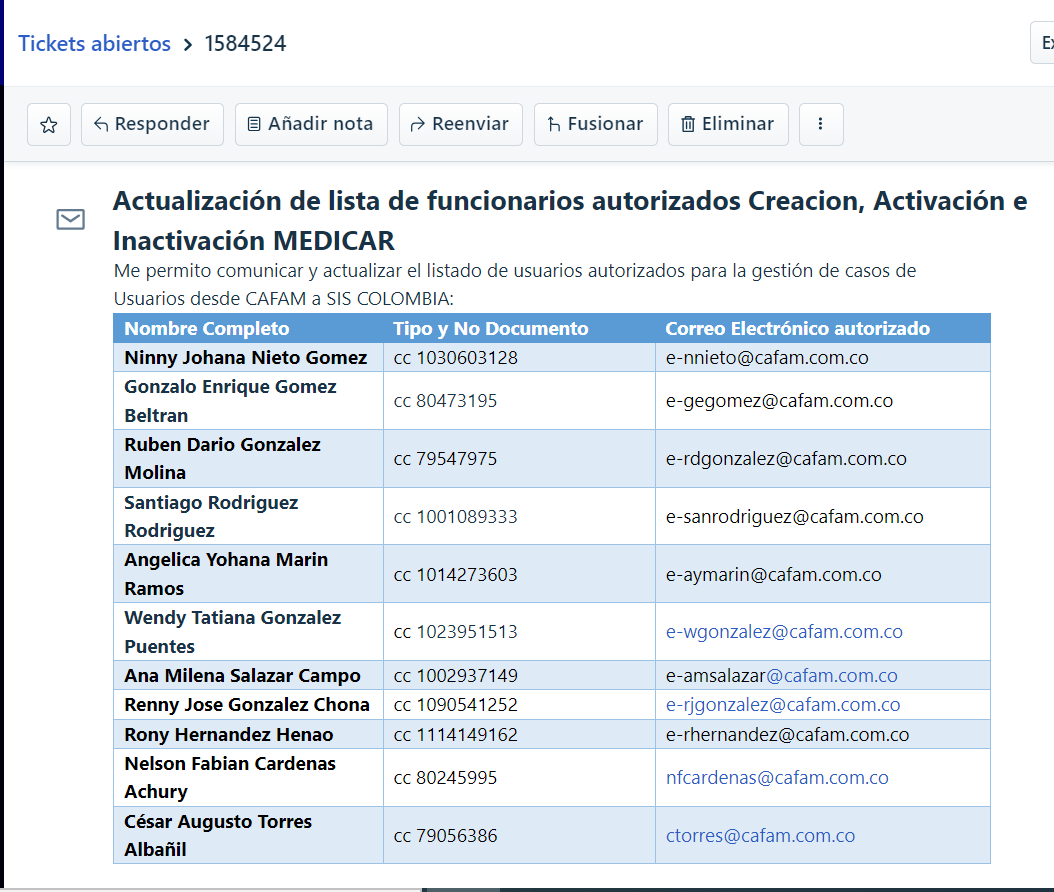The height and width of the screenshot is (892, 1054).
Task: Click the ticket subject heading Actualización de lista
Action: [x=570, y=220]
